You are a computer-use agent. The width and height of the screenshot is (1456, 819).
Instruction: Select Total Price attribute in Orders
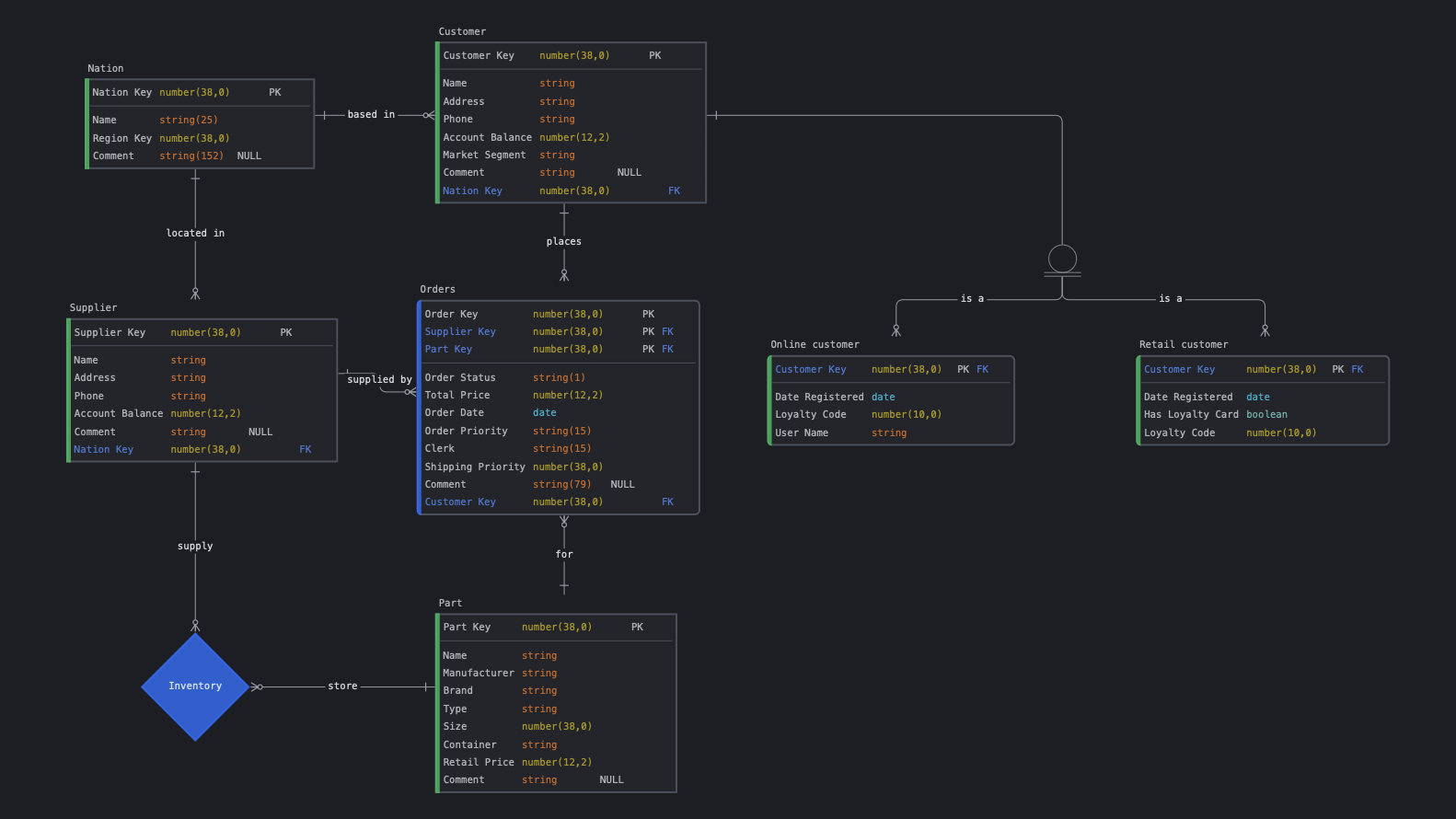pyautogui.click(x=560, y=396)
